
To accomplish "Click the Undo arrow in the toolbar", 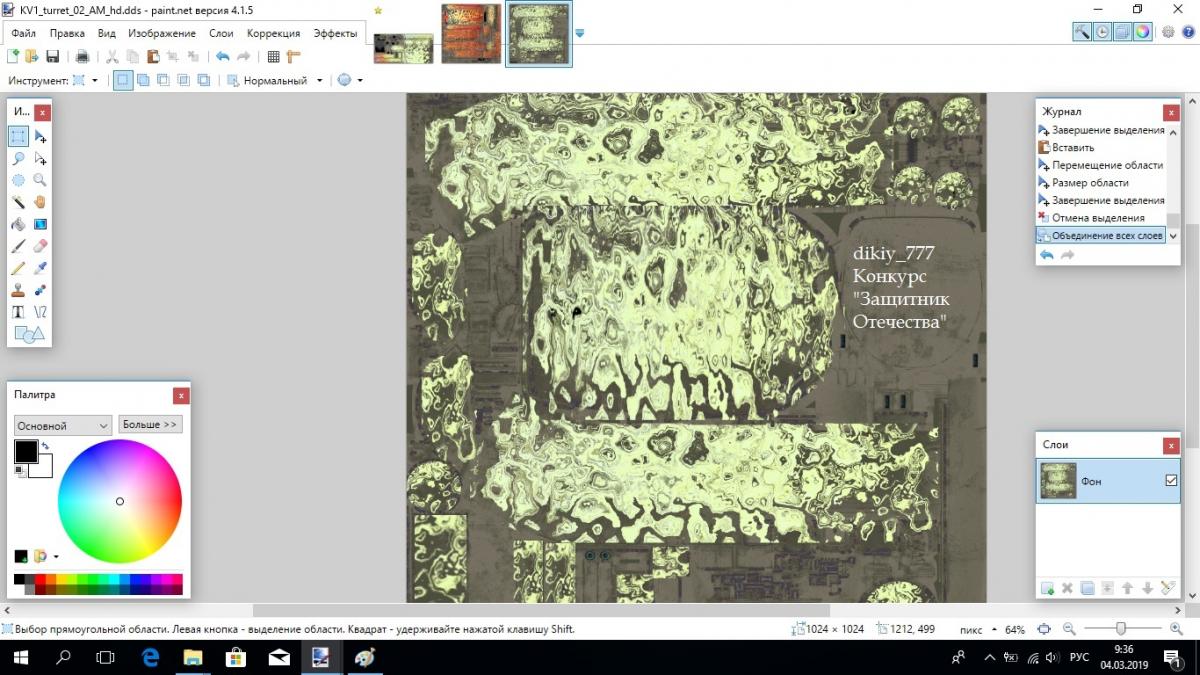I will coord(222,57).
